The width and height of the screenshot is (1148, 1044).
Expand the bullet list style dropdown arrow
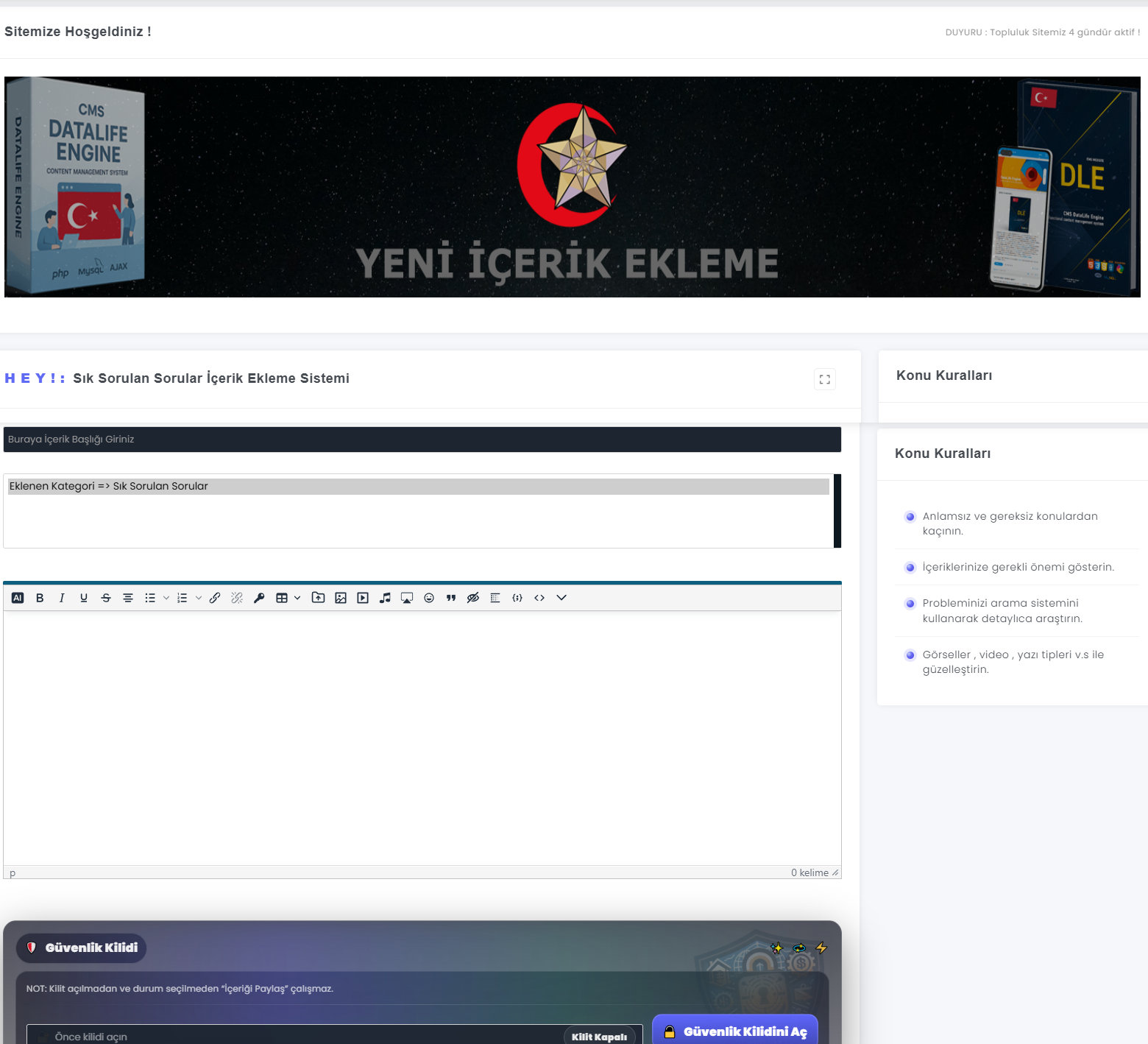[x=166, y=598]
